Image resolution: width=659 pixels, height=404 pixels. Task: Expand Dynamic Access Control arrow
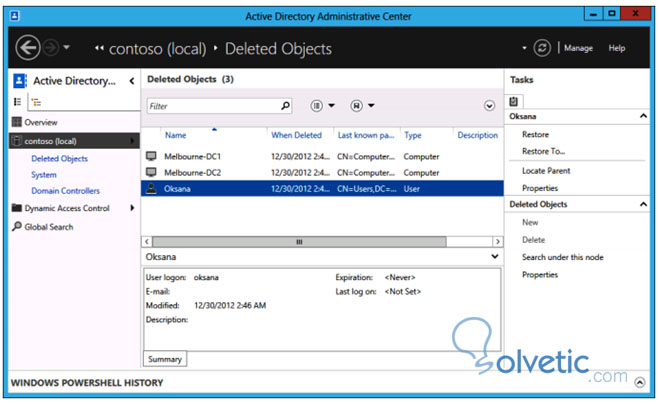[x=132, y=208]
